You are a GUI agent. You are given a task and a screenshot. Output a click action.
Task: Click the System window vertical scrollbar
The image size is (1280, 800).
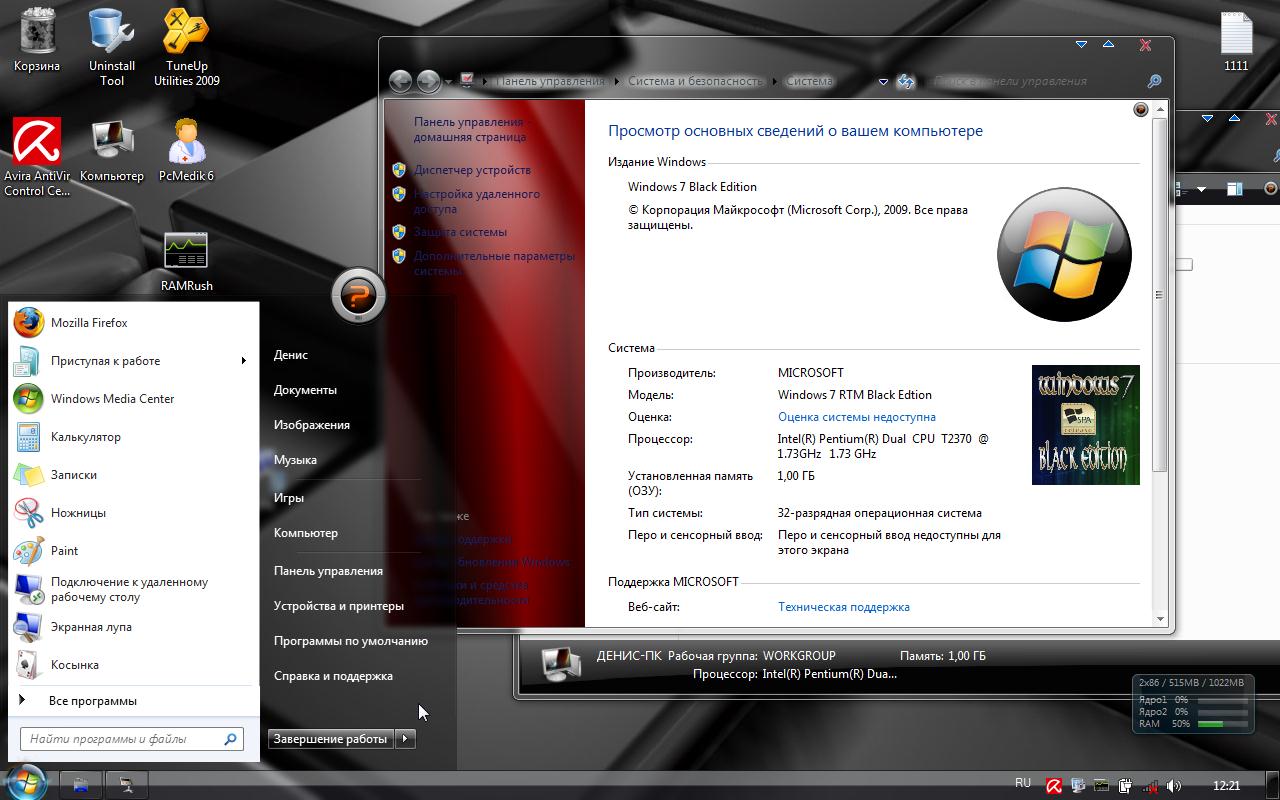tap(1160, 295)
